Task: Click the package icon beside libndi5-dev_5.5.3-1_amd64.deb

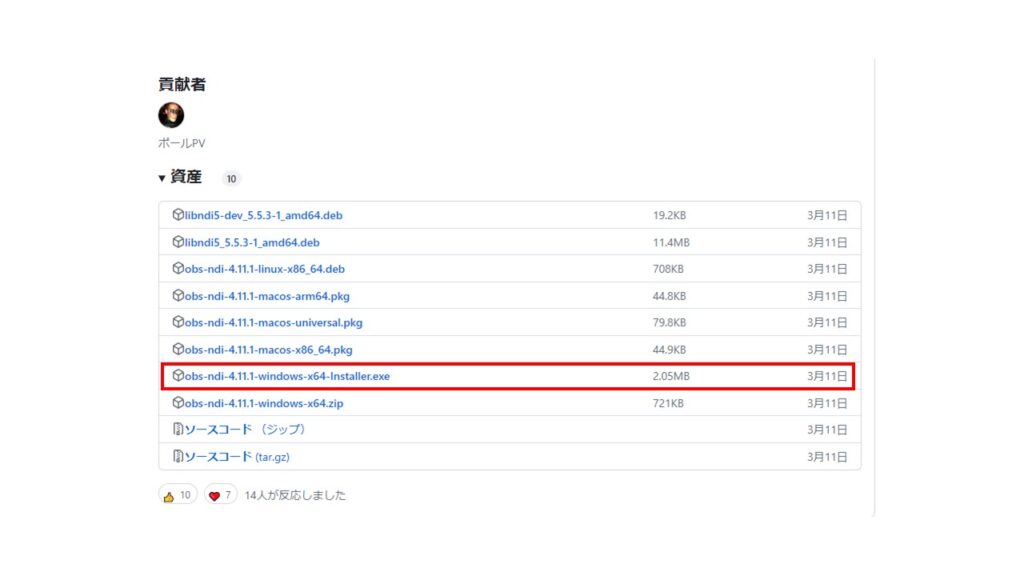Action: [x=178, y=214]
